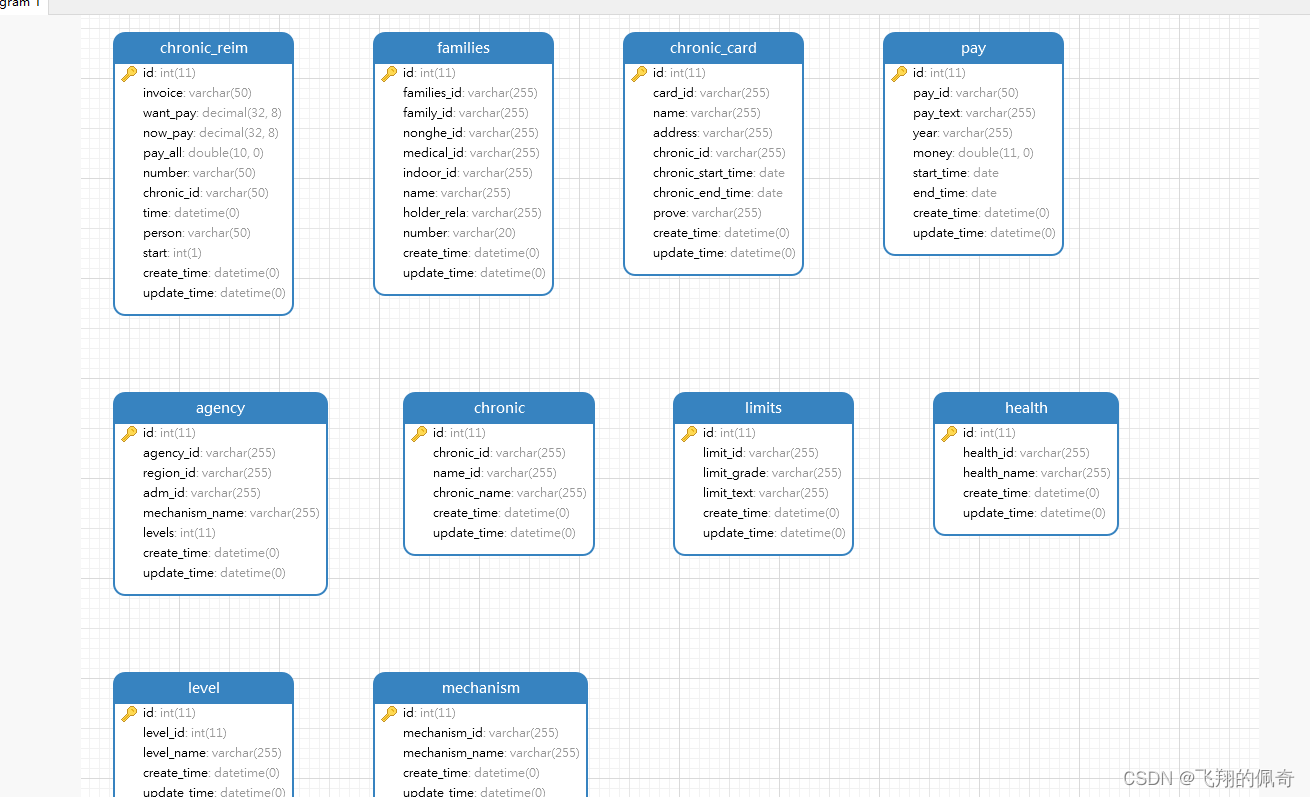
Task: Click the primary key icon in mechanism table
Action: coord(389,713)
